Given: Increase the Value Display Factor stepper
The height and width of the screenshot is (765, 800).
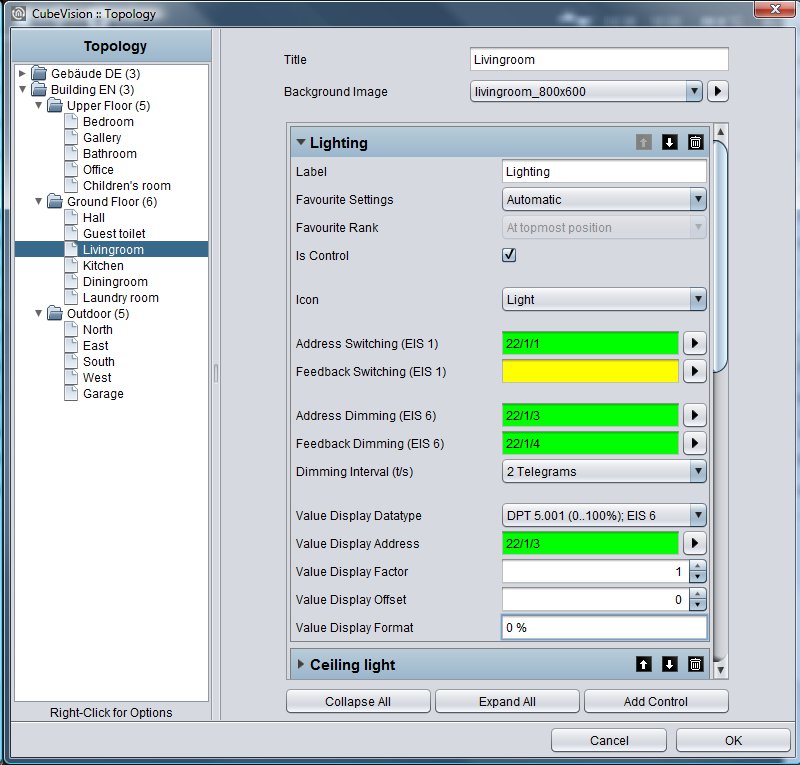Looking at the screenshot, I should coord(697,565).
